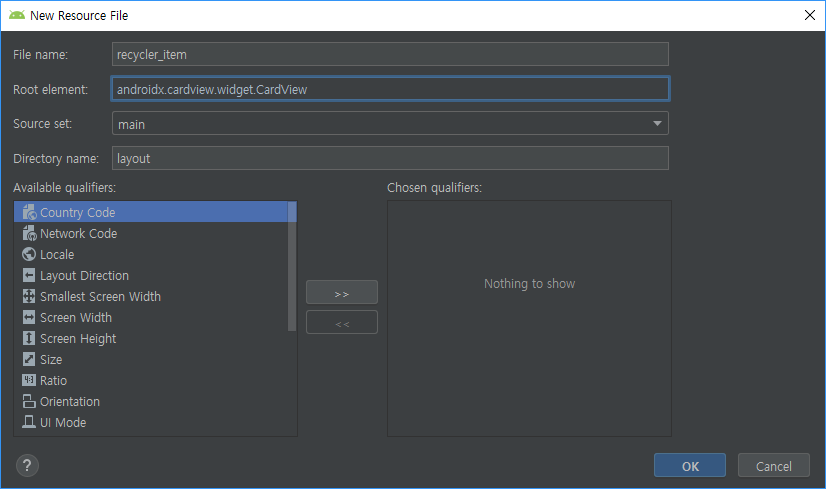Cancel the New Resource File dialog

point(773,465)
